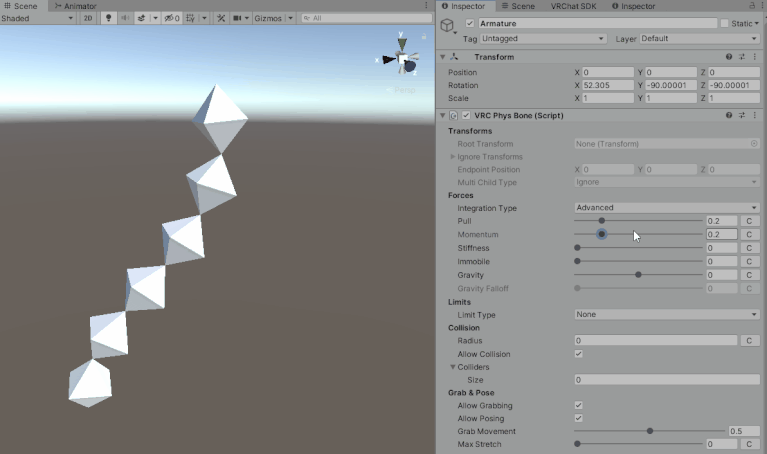The width and height of the screenshot is (767, 454).
Task: Toggle scene audio speaker icon
Action: tap(125, 18)
